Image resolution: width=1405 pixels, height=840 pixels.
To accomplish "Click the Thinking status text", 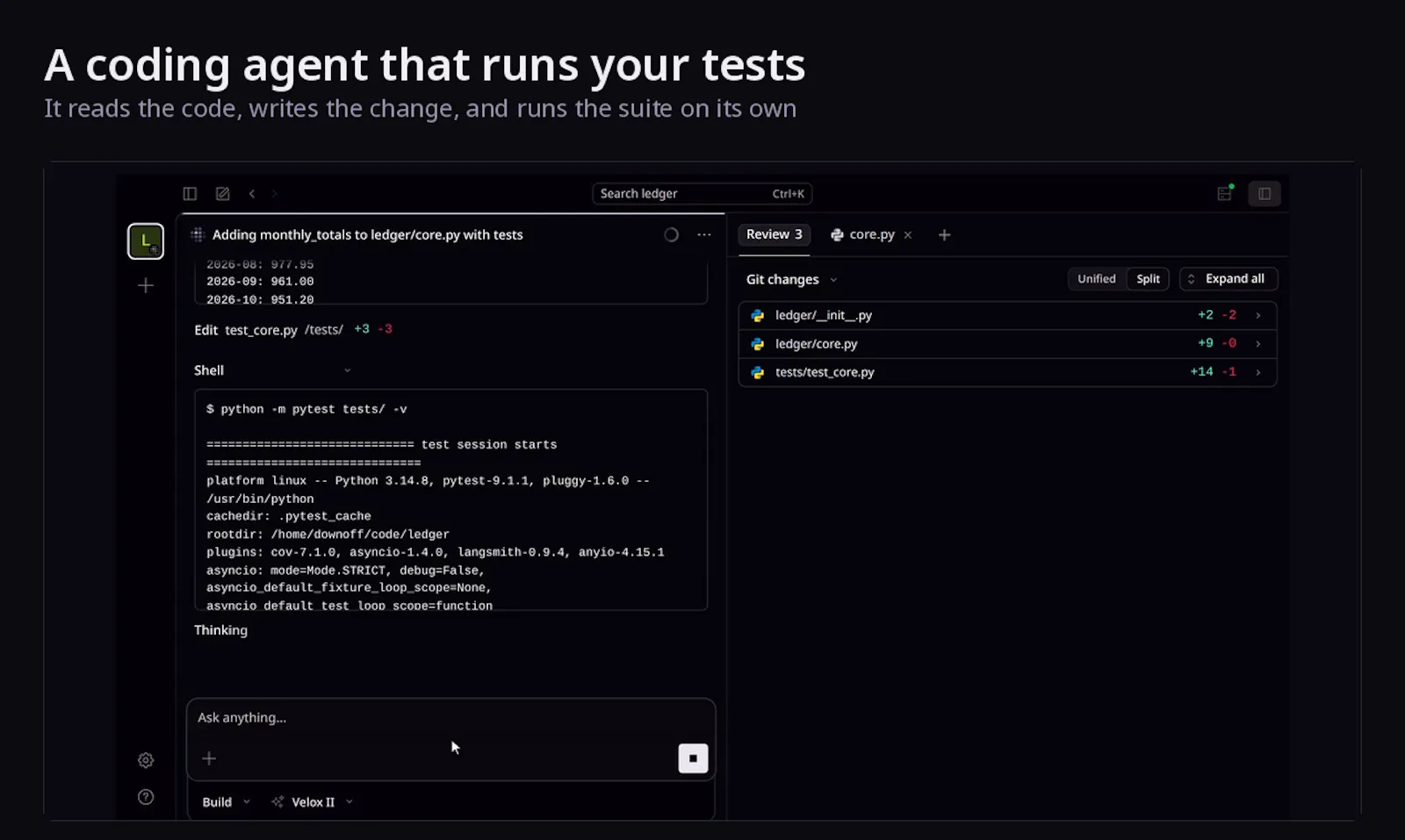I will pyautogui.click(x=220, y=630).
